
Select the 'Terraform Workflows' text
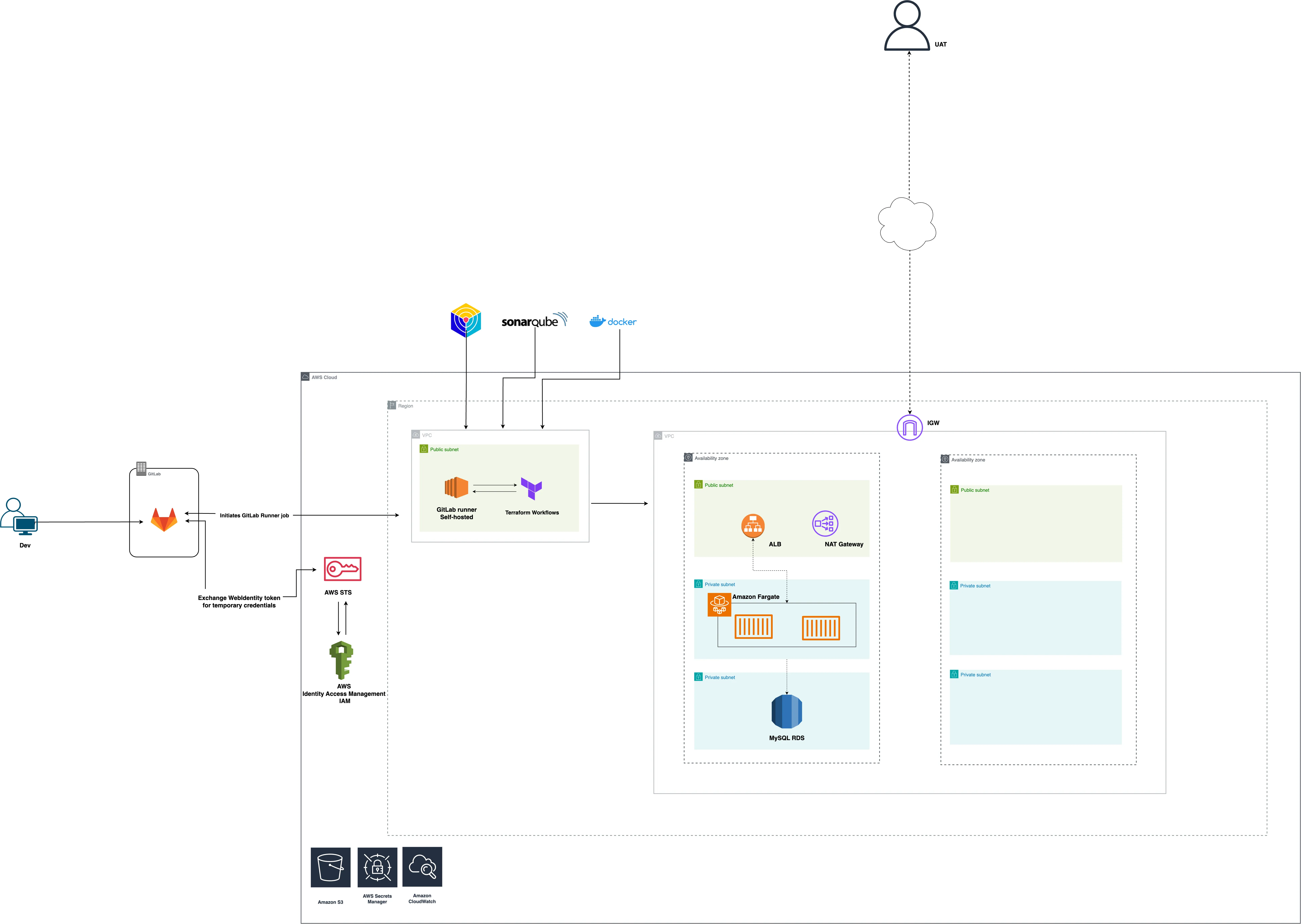click(x=532, y=513)
